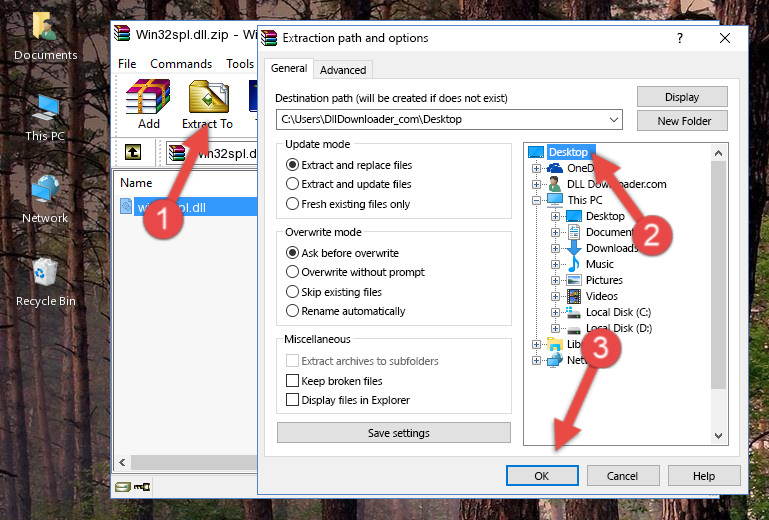Click the key icon in WinRAR status bar
769x520 pixels.
click(142, 487)
